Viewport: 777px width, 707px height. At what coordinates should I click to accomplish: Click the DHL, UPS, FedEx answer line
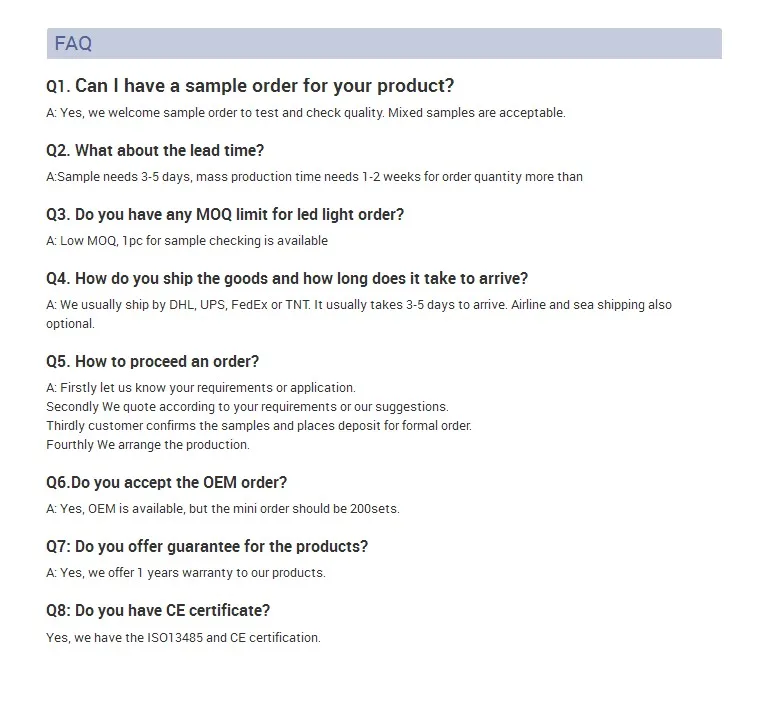pyautogui.click(x=359, y=305)
